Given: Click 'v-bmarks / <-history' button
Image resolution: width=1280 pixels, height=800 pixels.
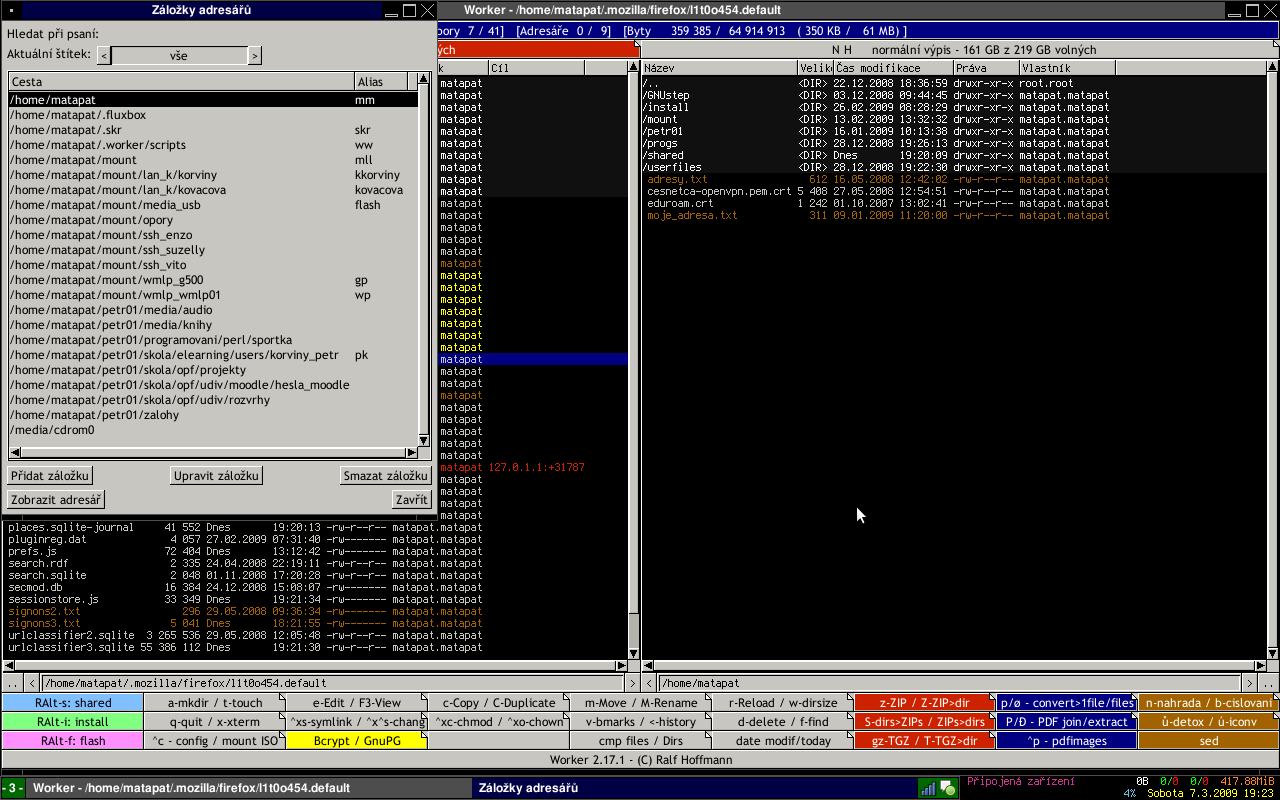Looking at the screenshot, I should point(641,722).
